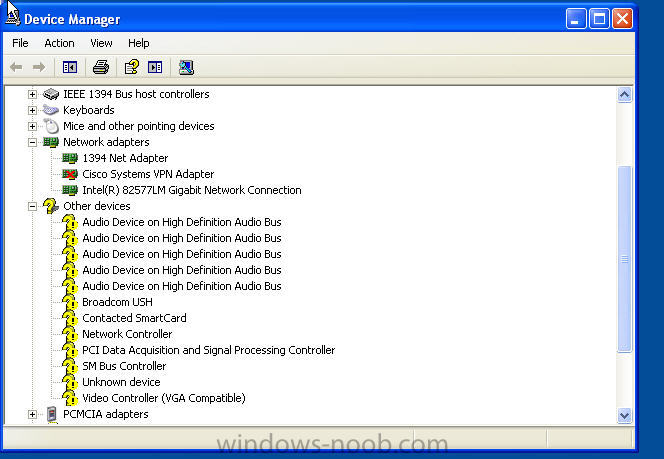Screen dimensions: 664x459
Task: Click the Video Controller warning icon
Action: pyautogui.click(x=70, y=398)
